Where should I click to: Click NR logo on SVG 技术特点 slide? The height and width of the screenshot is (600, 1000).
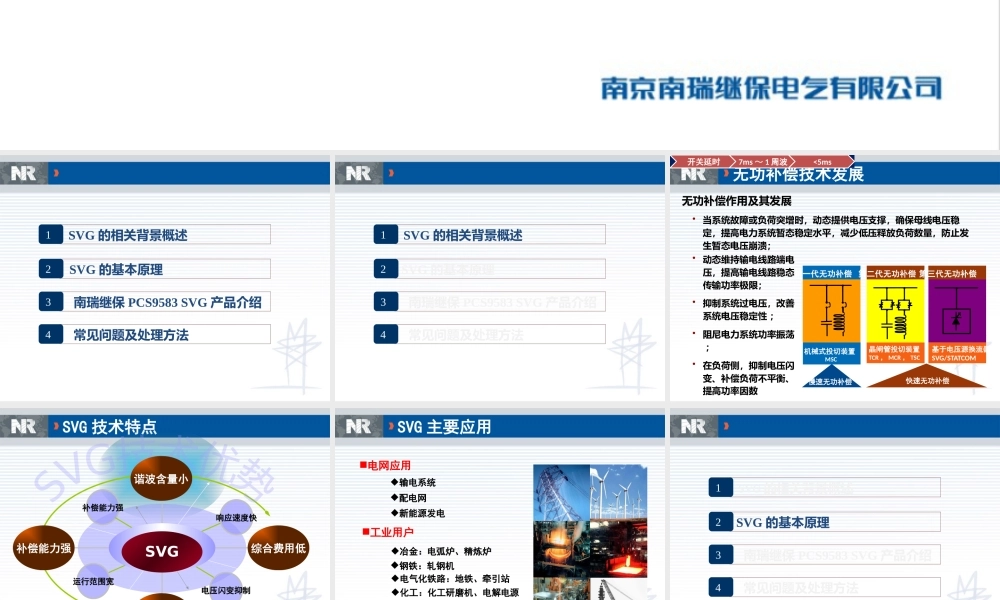(24, 427)
